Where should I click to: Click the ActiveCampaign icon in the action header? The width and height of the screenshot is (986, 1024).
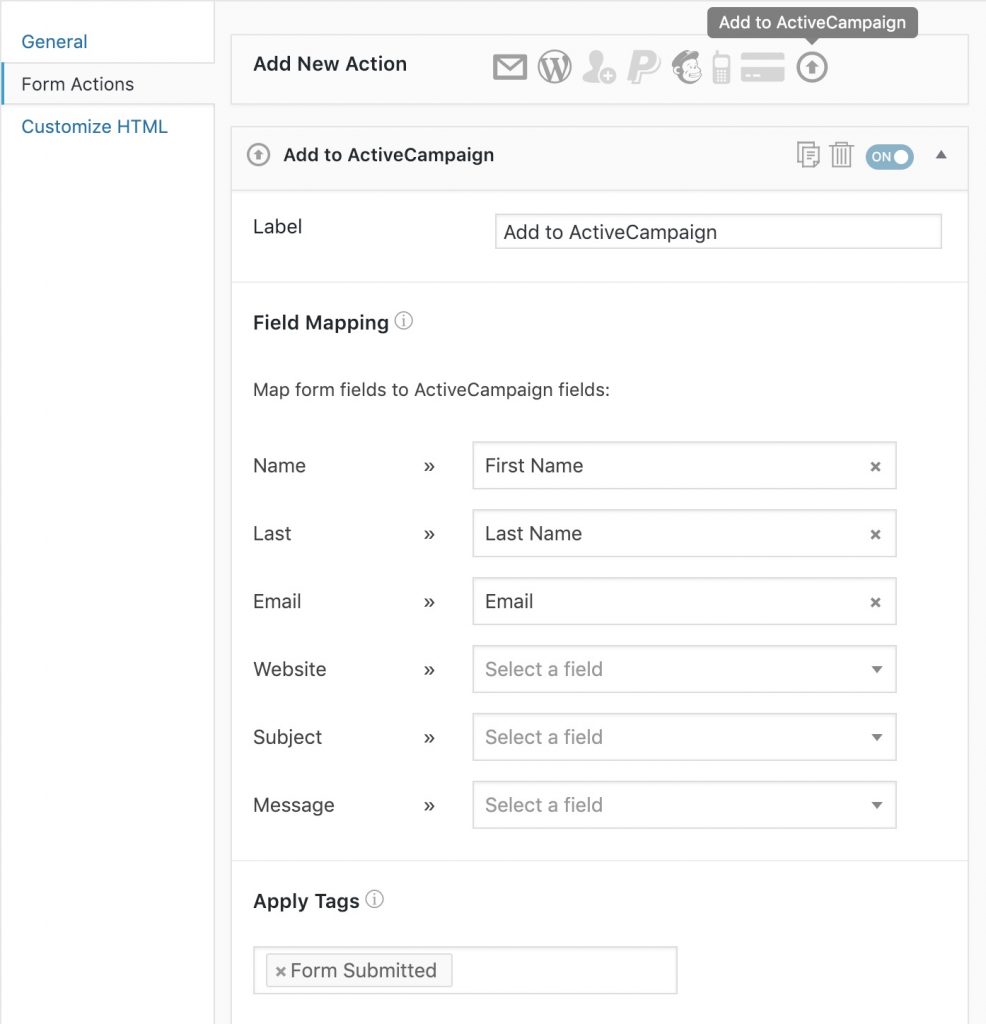[x=258, y=155]
